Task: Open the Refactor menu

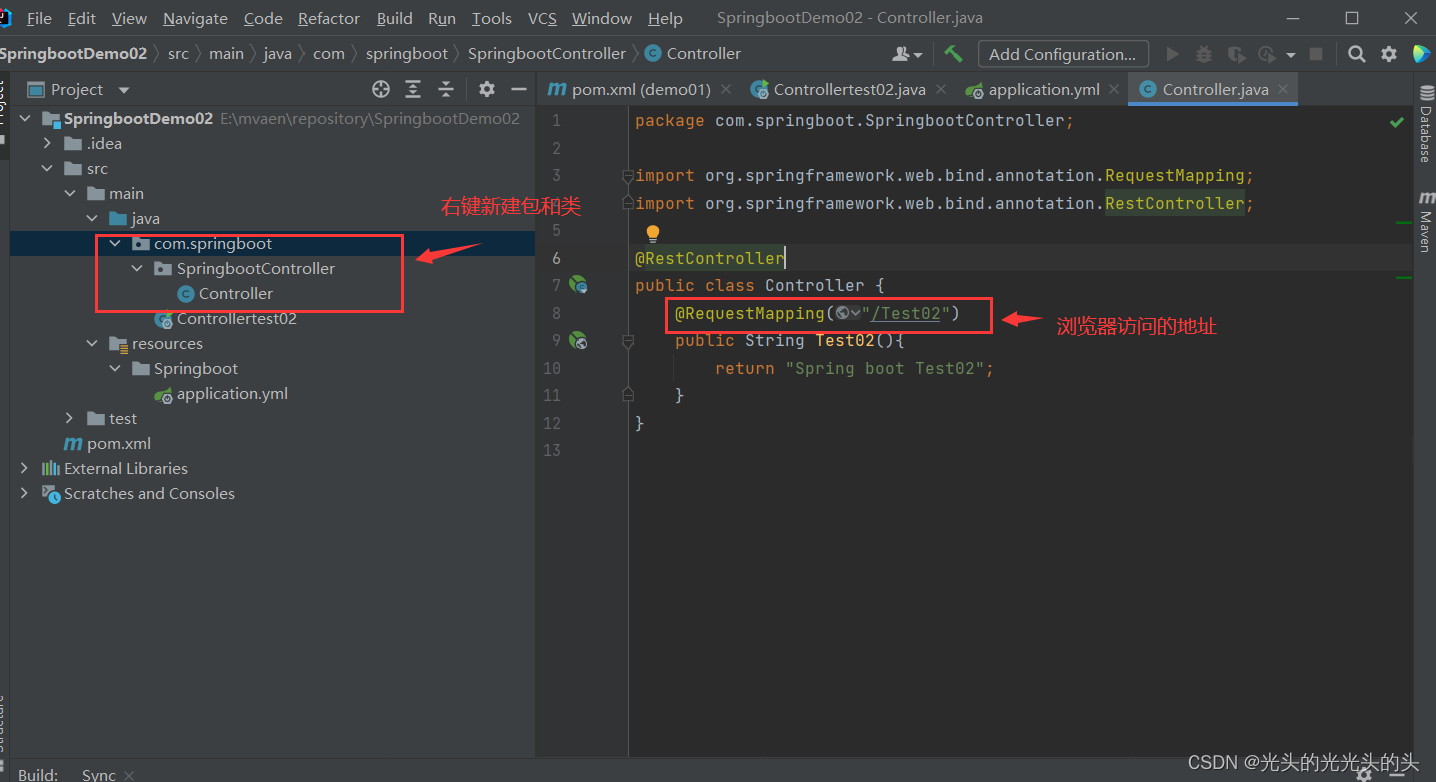Action: coord(328,18)
